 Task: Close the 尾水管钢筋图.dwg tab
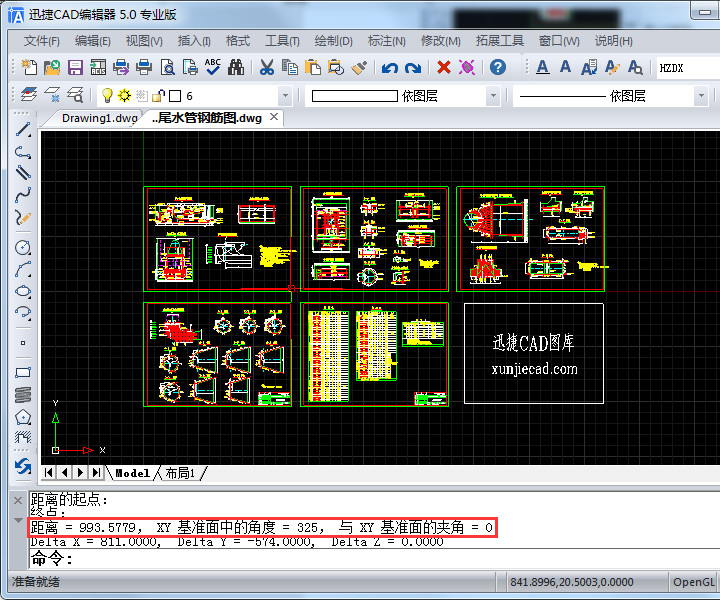click(274, 117)
